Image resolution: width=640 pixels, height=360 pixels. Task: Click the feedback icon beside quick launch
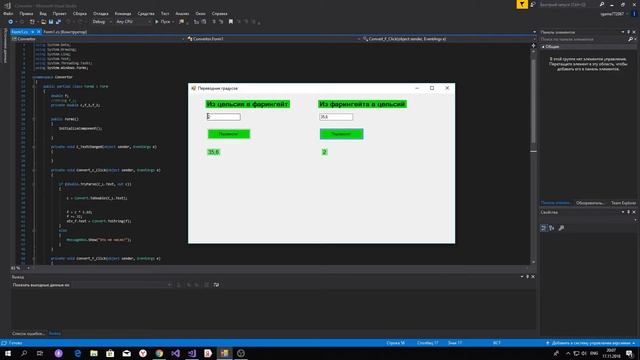click(533, 4)
